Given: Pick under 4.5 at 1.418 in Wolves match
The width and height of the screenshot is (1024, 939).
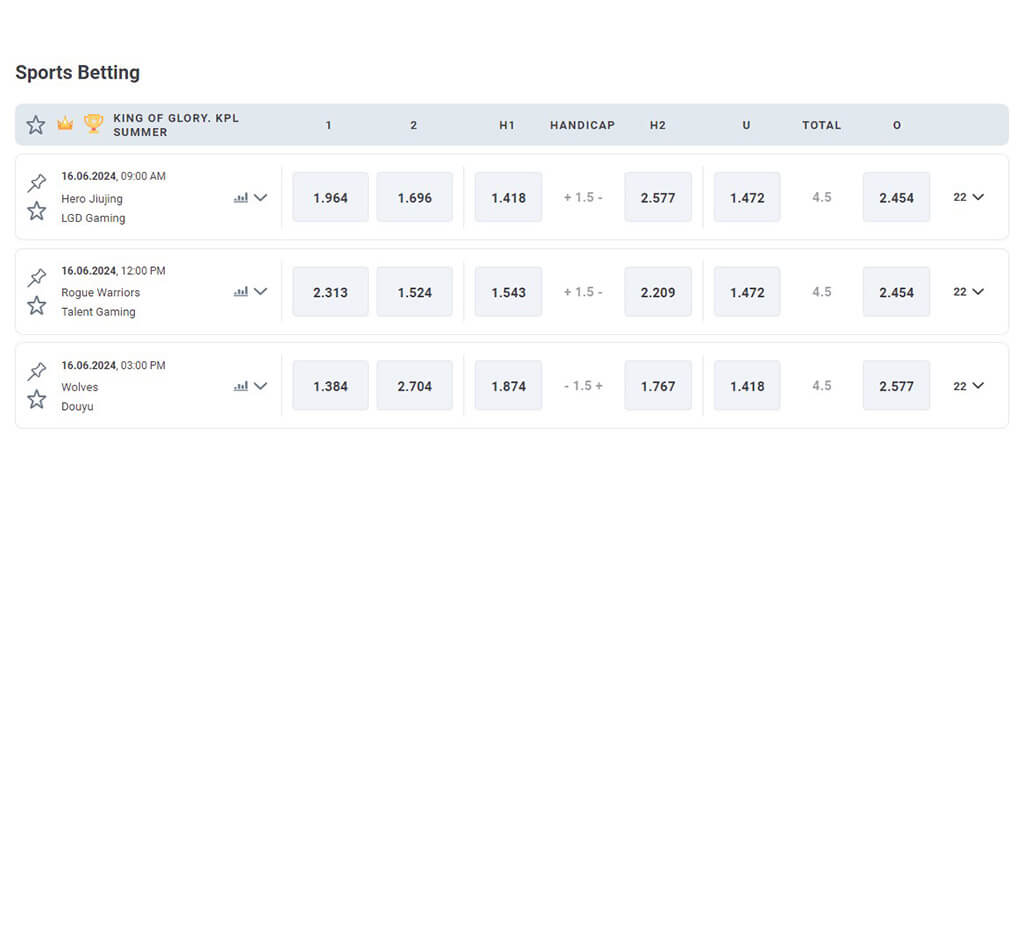Looking at the screenshot, I should coord(747,386).
